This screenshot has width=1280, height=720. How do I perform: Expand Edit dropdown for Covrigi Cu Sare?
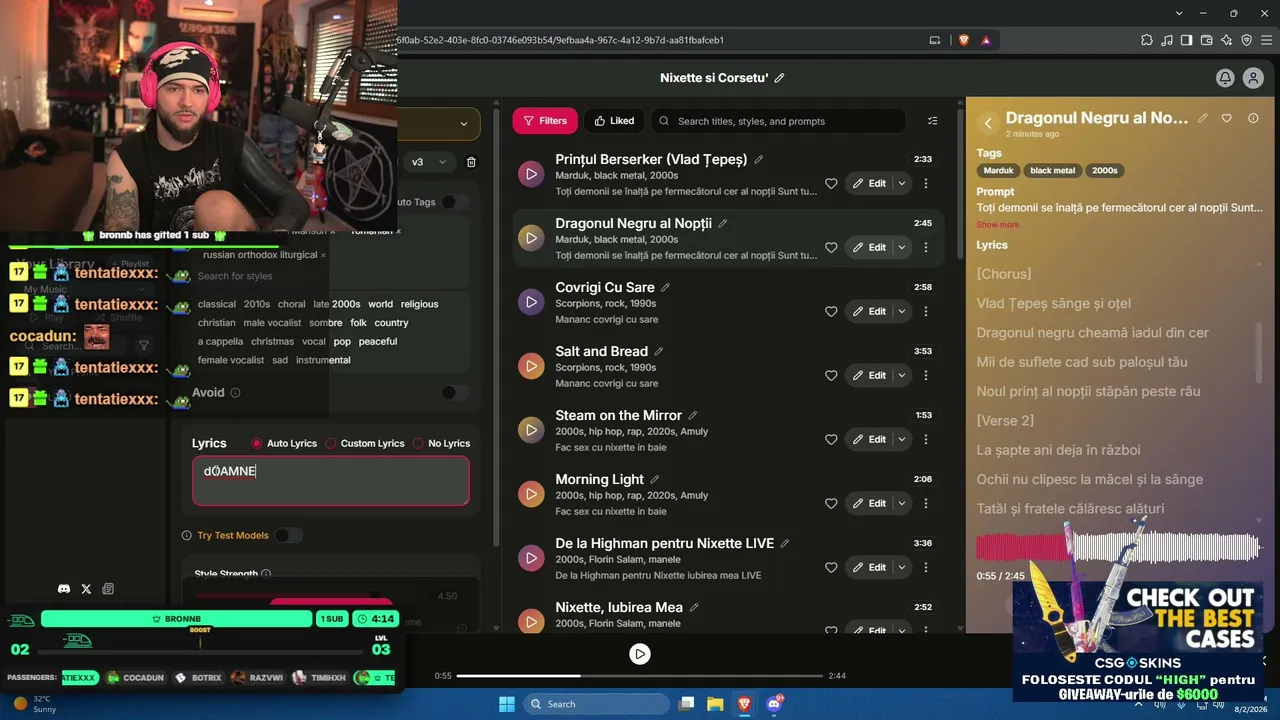902,312
